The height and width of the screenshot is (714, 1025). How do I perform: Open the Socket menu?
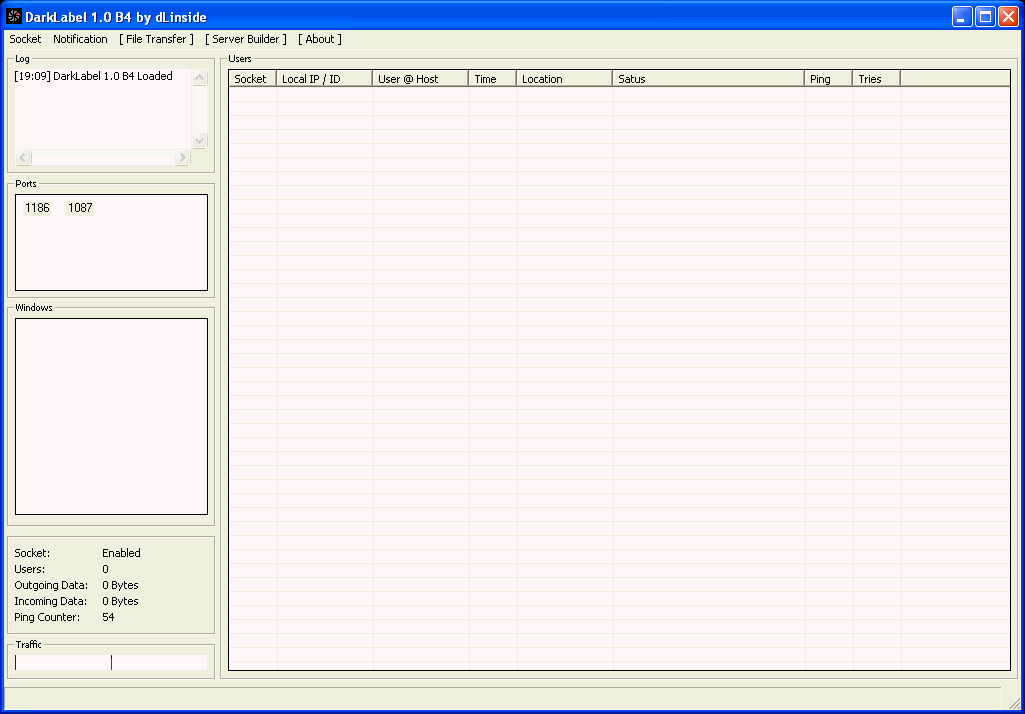(x=24, y=39)
